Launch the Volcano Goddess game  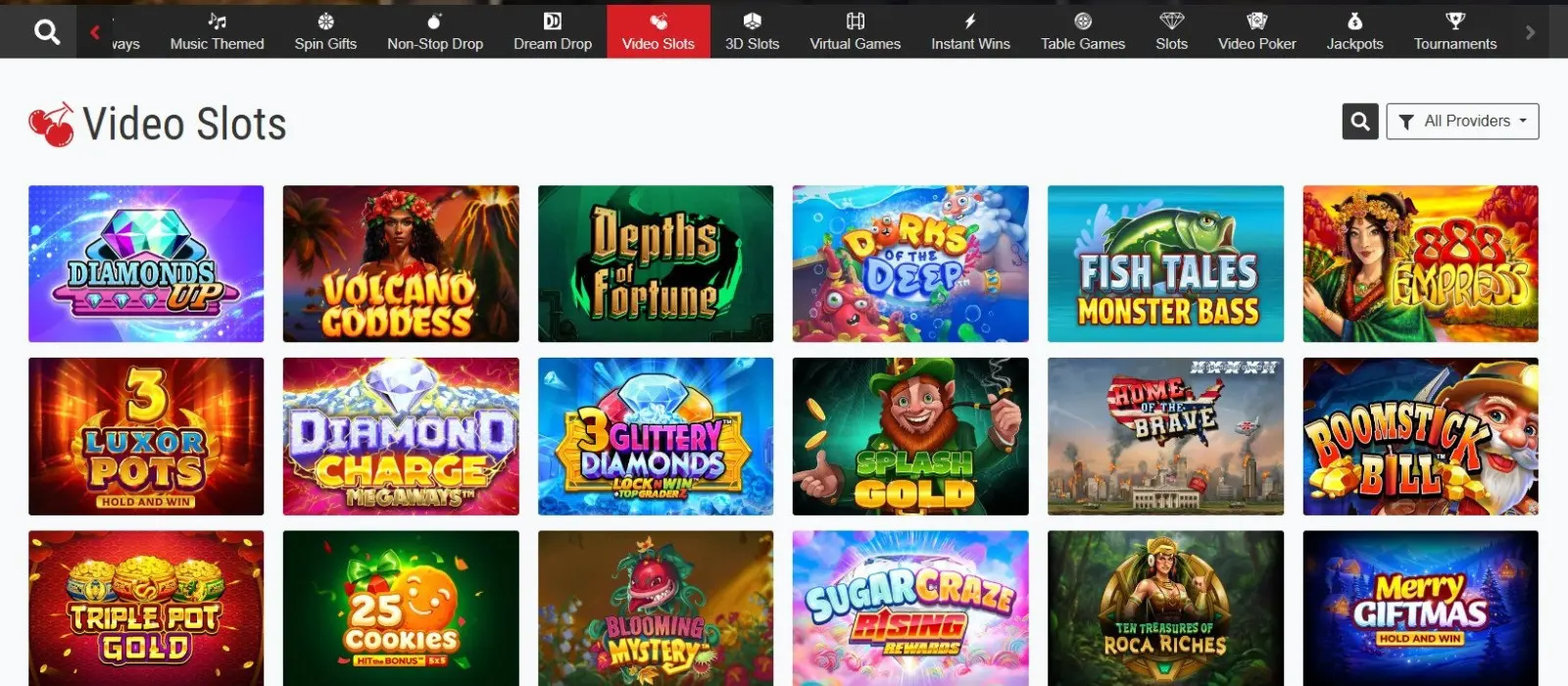point(401,264)
